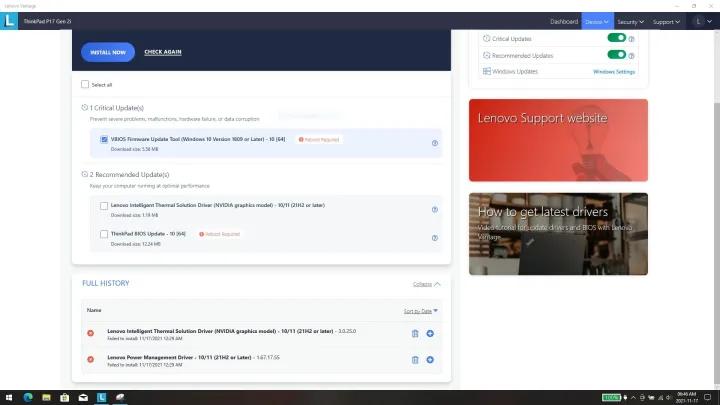720x405 pixels.
Task: Open the Sort by Date dropdown
Action: 421,311
